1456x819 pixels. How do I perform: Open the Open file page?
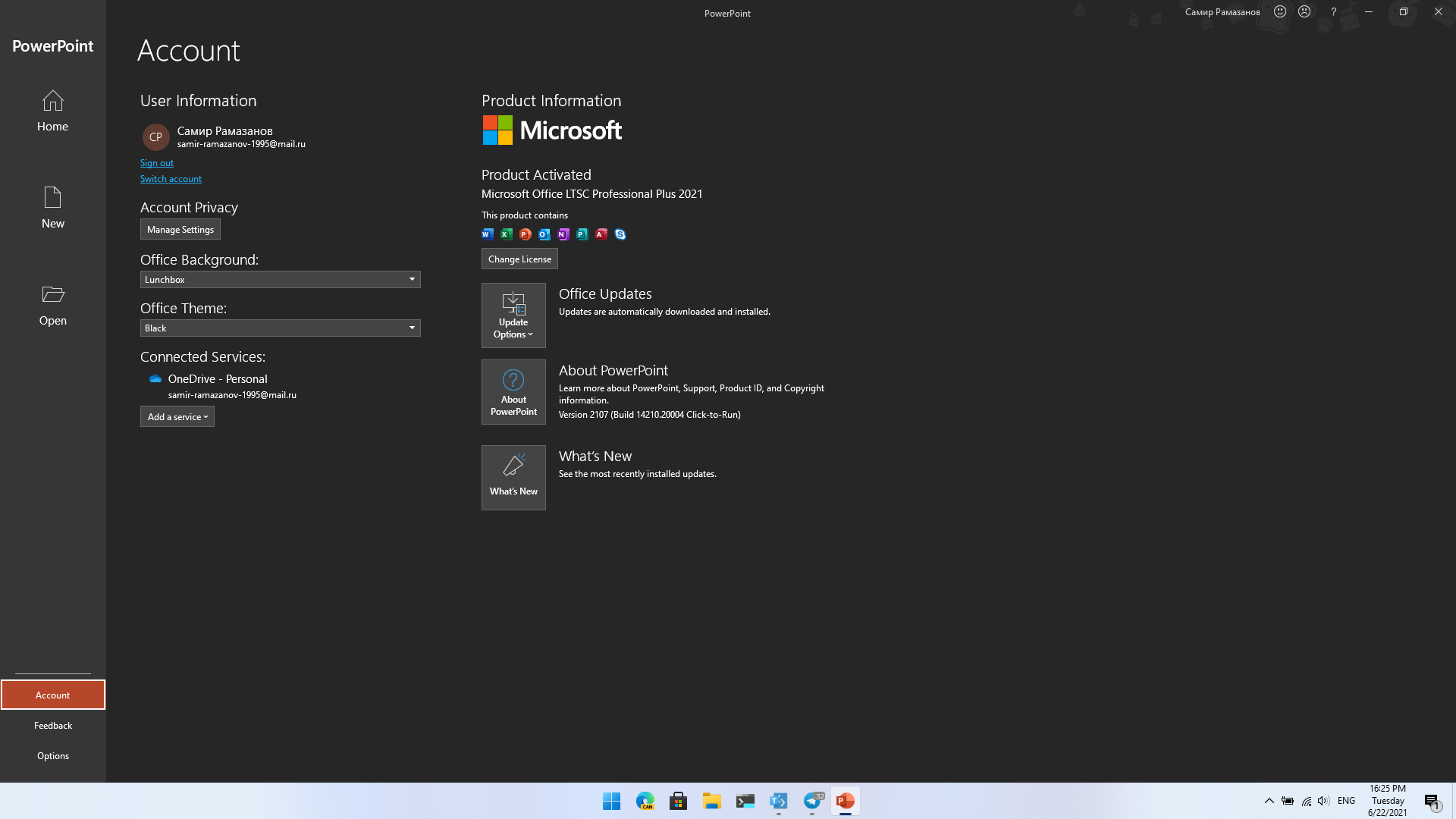point(52,305)
